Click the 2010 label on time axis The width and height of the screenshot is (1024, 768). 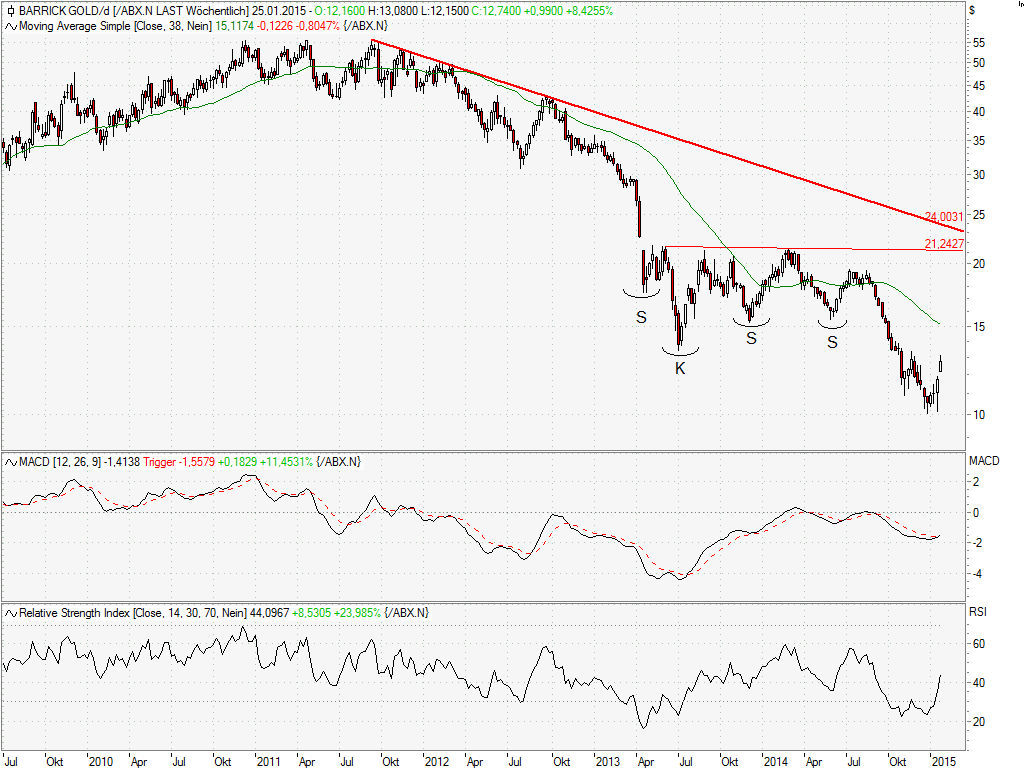pos(101,761)
